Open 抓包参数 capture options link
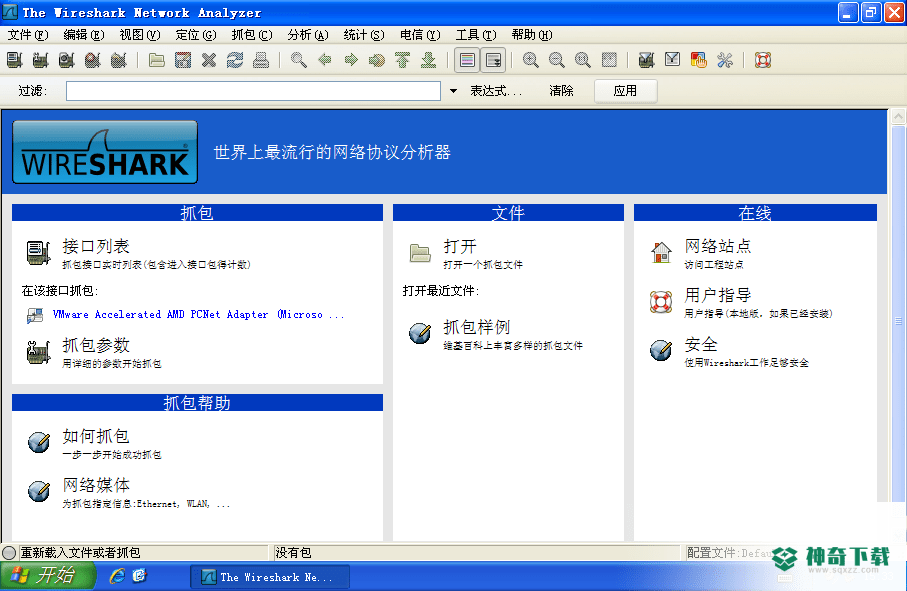Screen dimensions: 907x591 (95, 345)
